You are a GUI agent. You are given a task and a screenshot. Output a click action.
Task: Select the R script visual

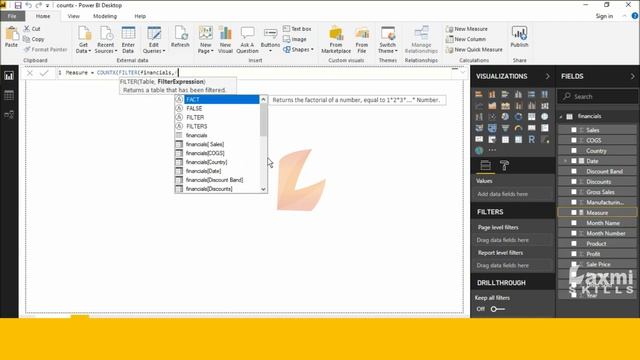click(531, 140)
